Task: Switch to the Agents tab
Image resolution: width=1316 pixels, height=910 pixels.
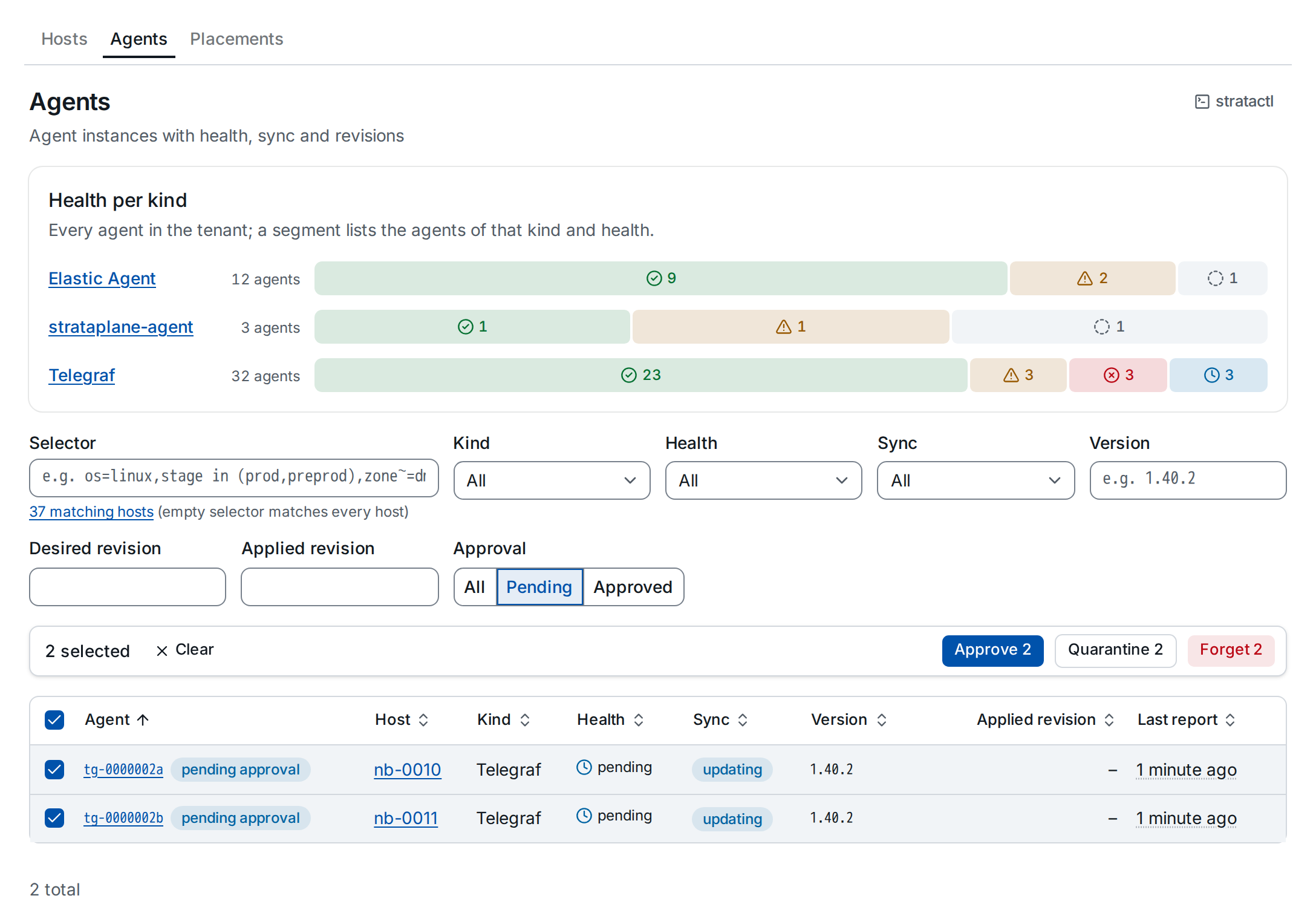Action: (138, 39)
